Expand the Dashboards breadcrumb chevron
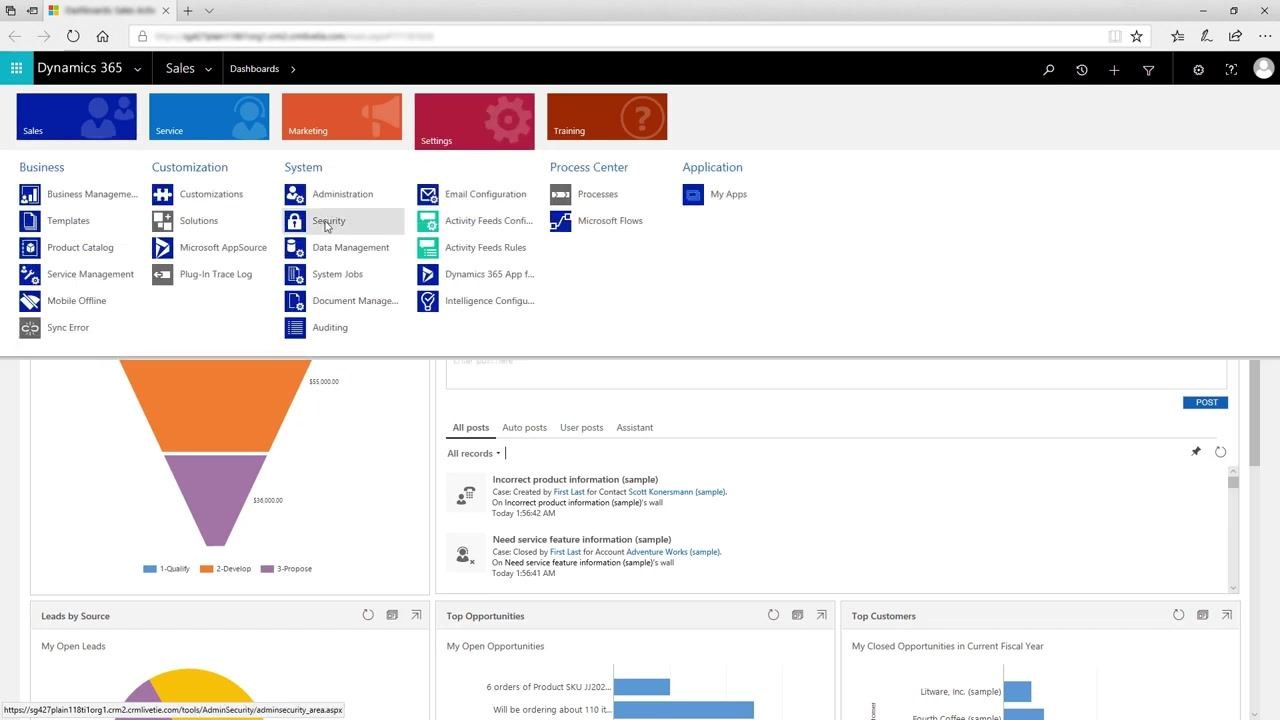The width and height of the screenshot is (1280, 720). (x=293, y=69)
